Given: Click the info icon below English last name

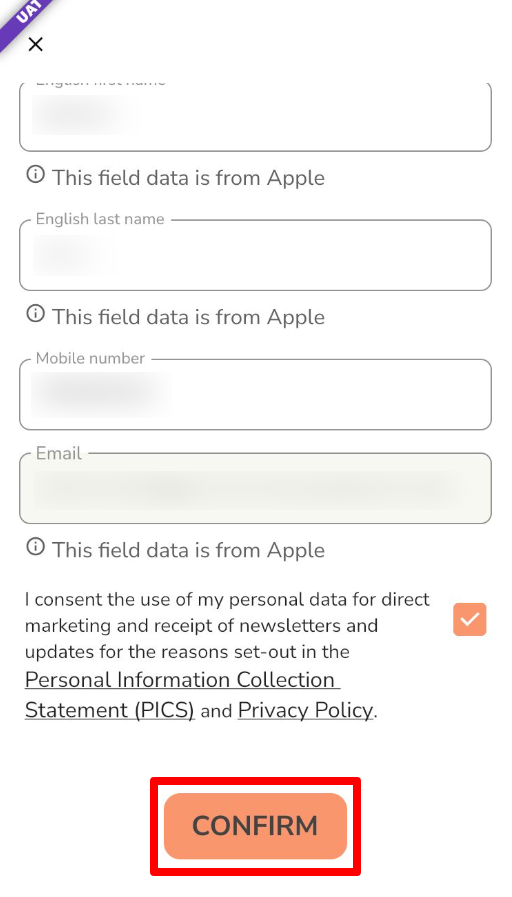Looking at the screenshot, I should (x=35, y=313).
